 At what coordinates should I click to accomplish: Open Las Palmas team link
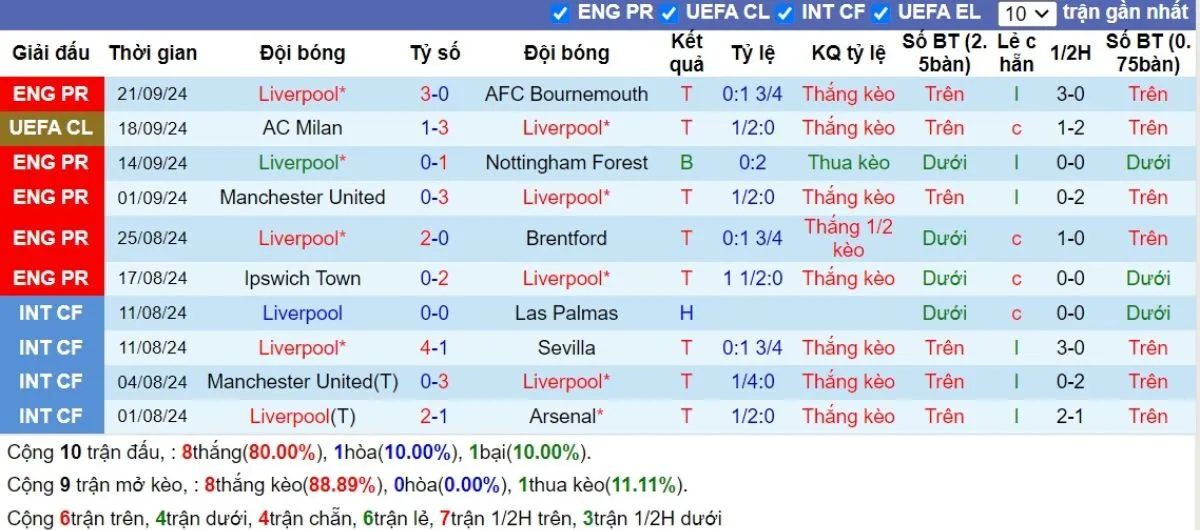point(566,313)
